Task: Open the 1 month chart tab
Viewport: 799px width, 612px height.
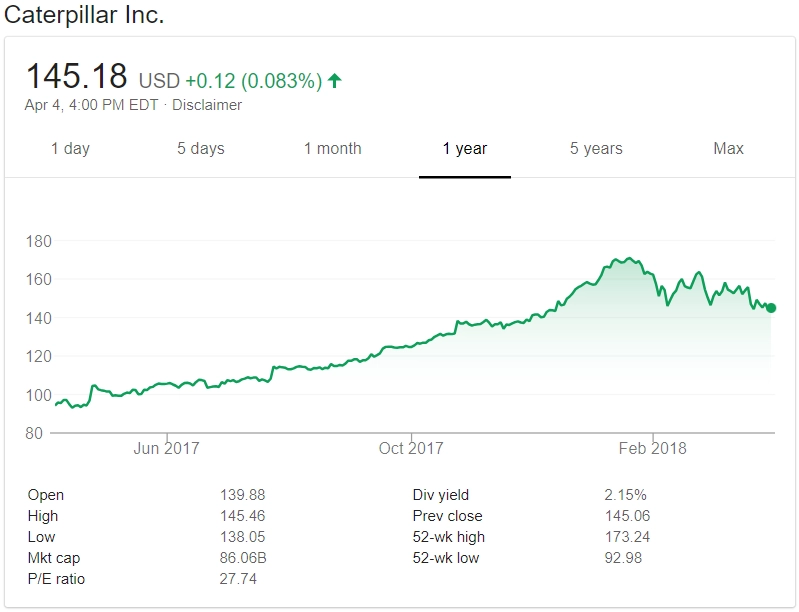Action: tap(333, 148)
